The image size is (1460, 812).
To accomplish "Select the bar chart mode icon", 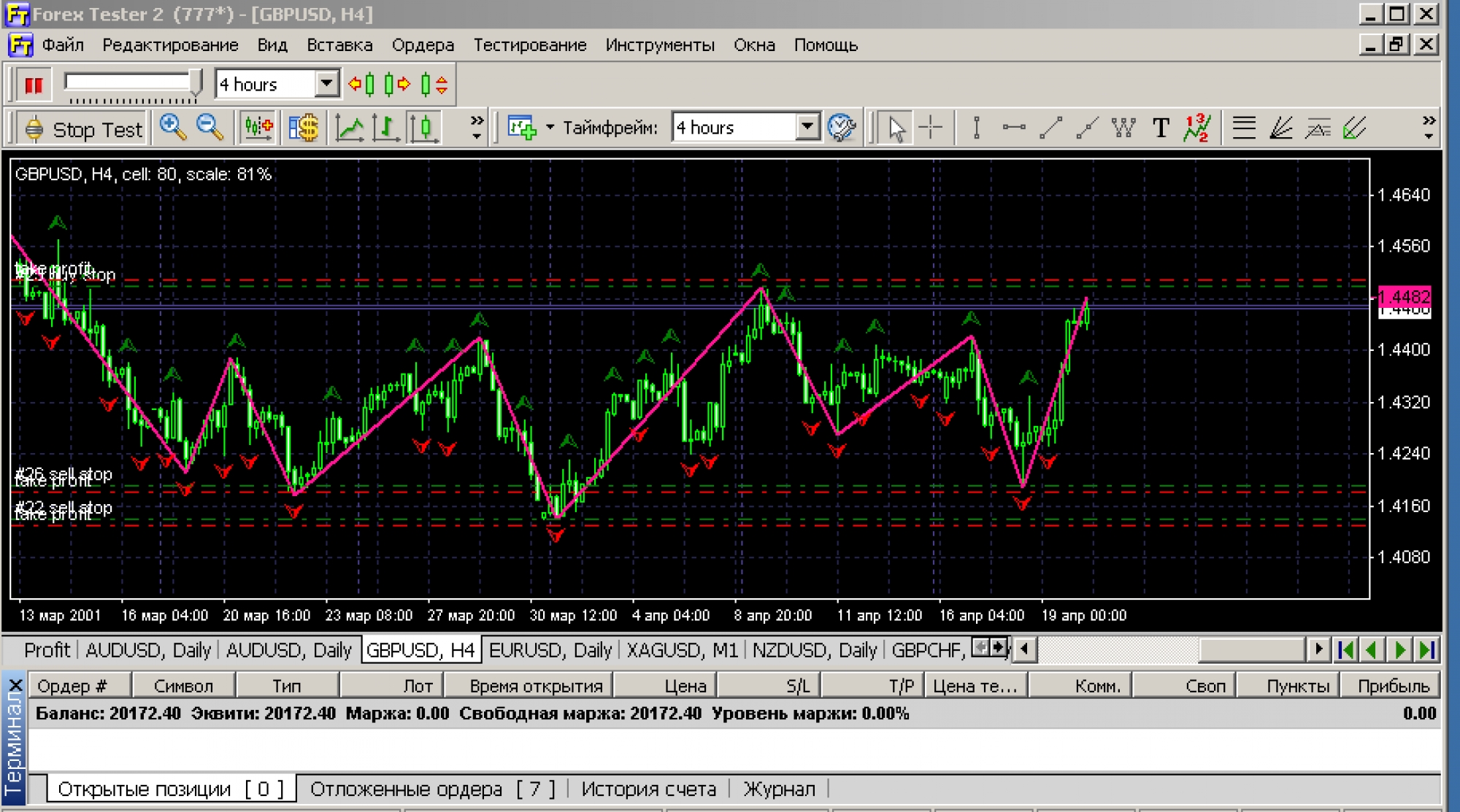I will click(387, 128).
